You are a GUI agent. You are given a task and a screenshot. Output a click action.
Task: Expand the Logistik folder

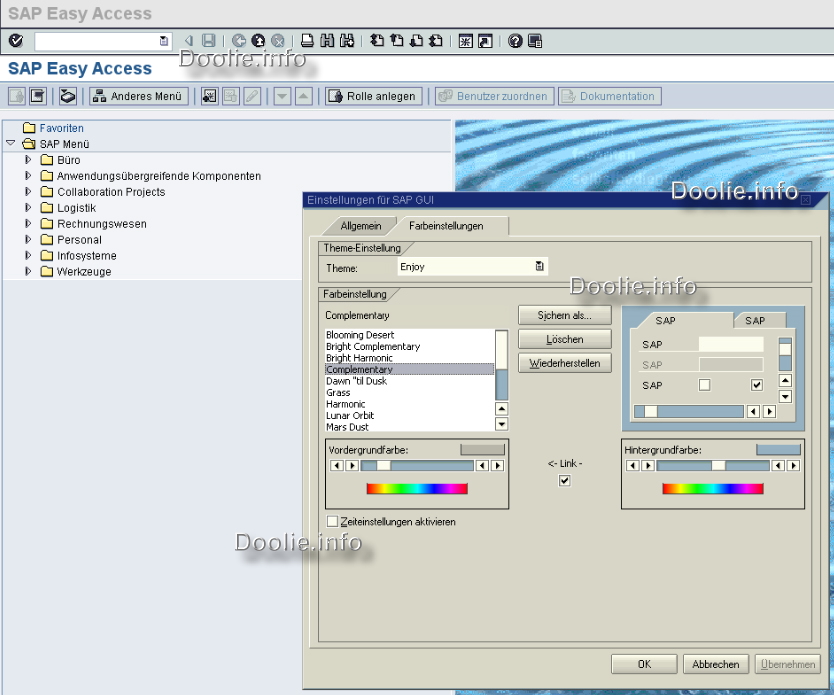(x=28, y=207)
